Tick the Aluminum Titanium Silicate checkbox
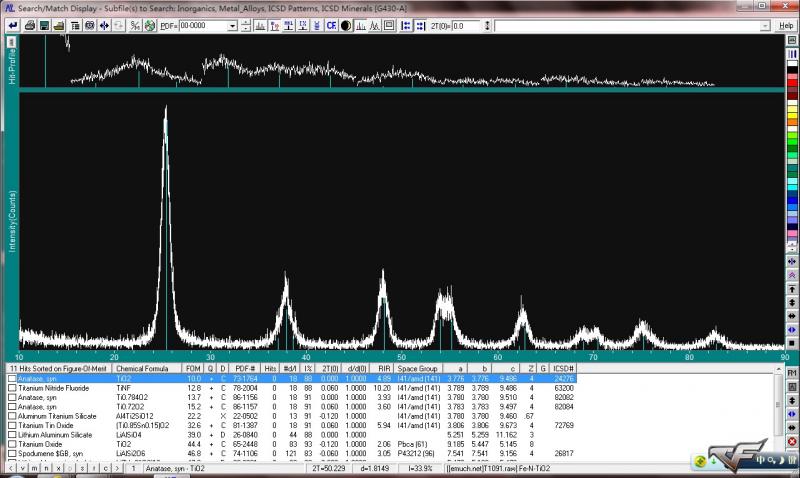This screenshot has width=800, height=478. point(12,416)
